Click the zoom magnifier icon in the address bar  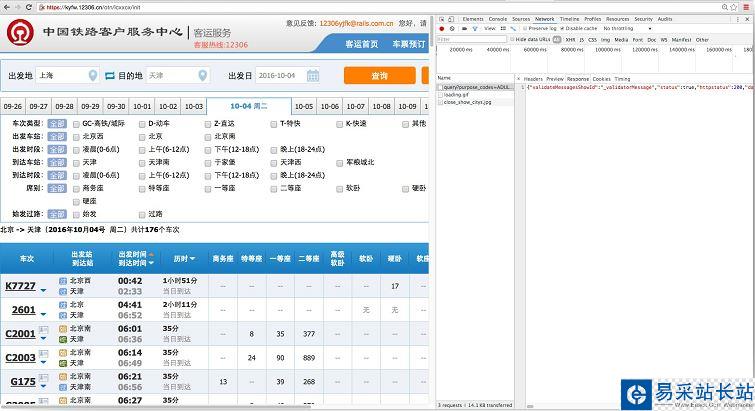point(725,7)
